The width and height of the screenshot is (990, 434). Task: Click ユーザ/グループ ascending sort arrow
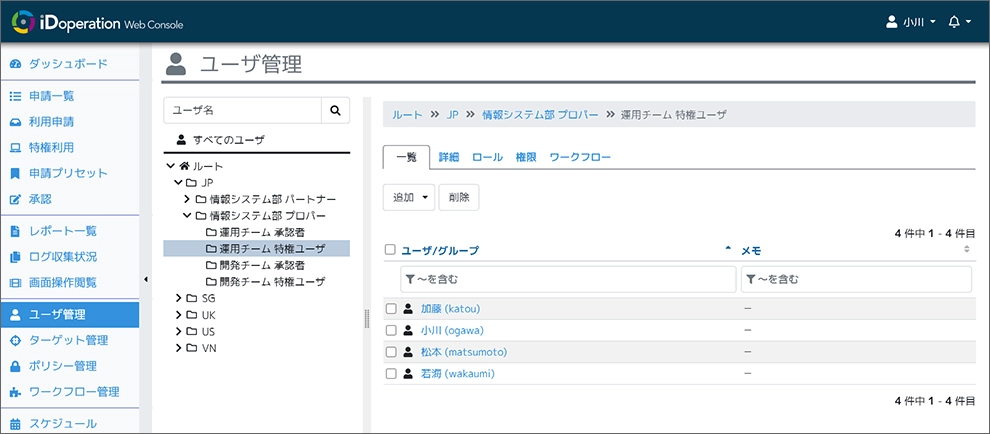pyautogui.click(x=728, y=250)
